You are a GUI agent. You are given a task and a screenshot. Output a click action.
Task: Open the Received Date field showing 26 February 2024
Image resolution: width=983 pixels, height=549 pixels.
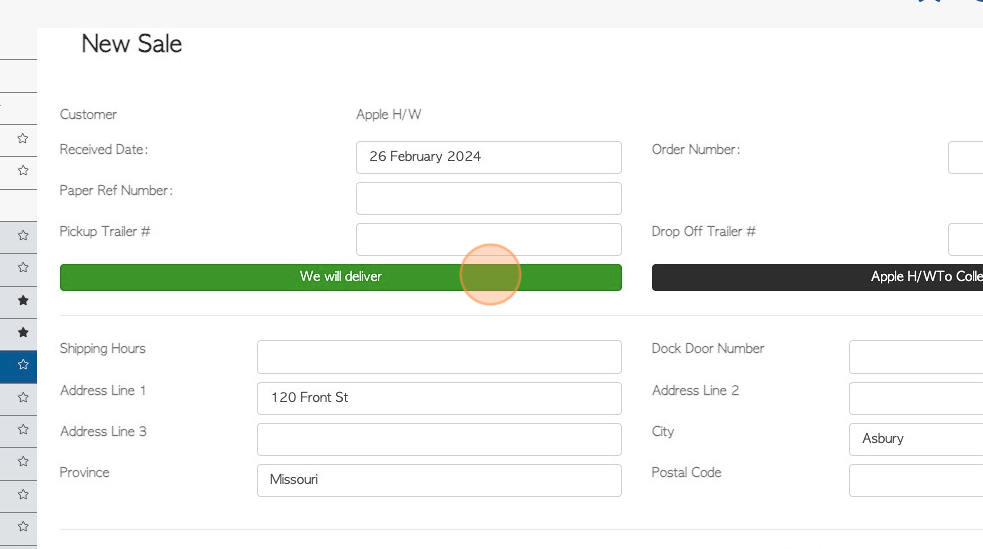488,157
